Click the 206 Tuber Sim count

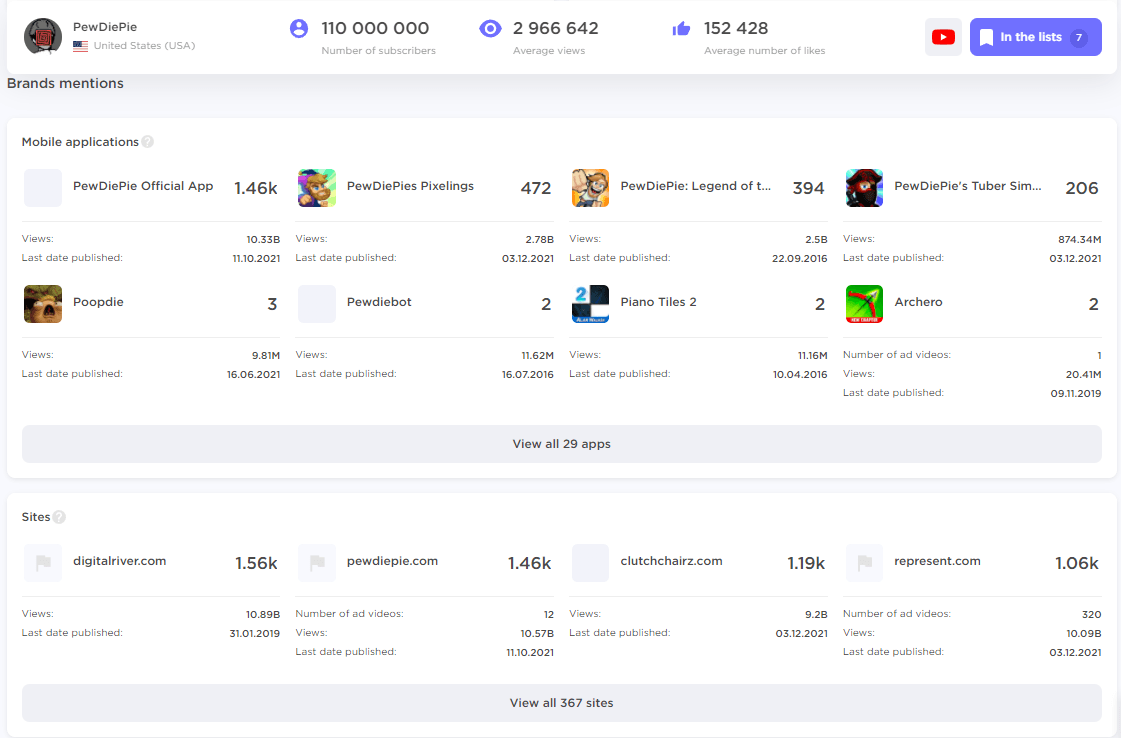pos(1082,188)
